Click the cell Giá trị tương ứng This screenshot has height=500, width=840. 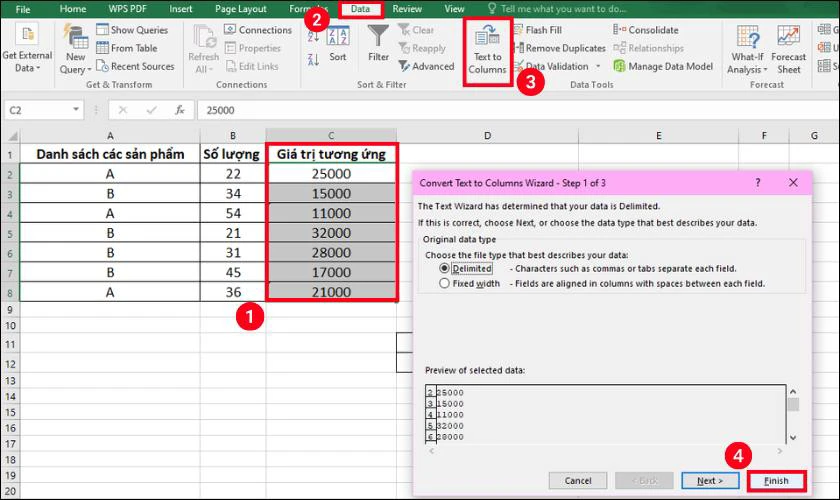tap(331, 154)
